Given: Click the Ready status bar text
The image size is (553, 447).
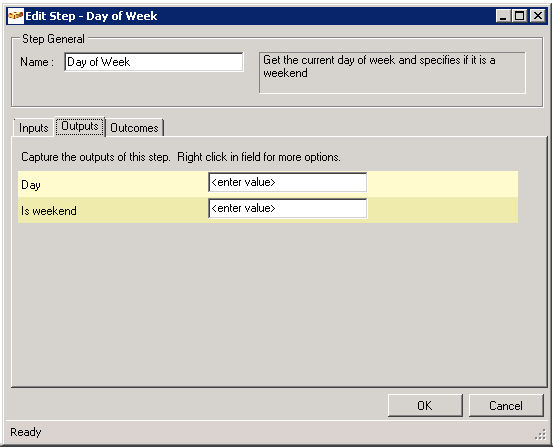Looking at the screenshot, I should coord(26,432).
